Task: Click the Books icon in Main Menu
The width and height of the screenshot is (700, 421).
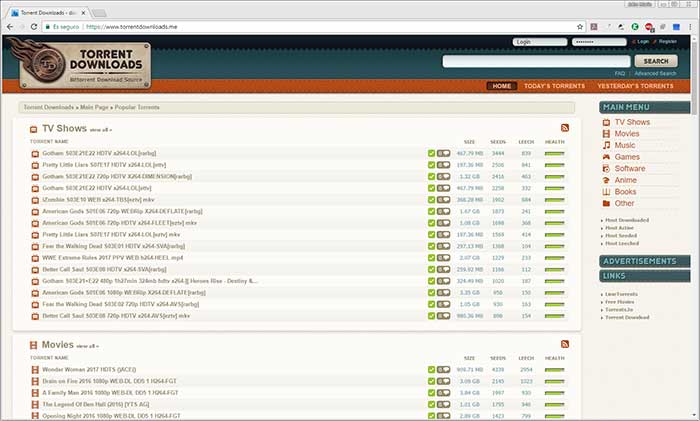Action: click(606, 192)
